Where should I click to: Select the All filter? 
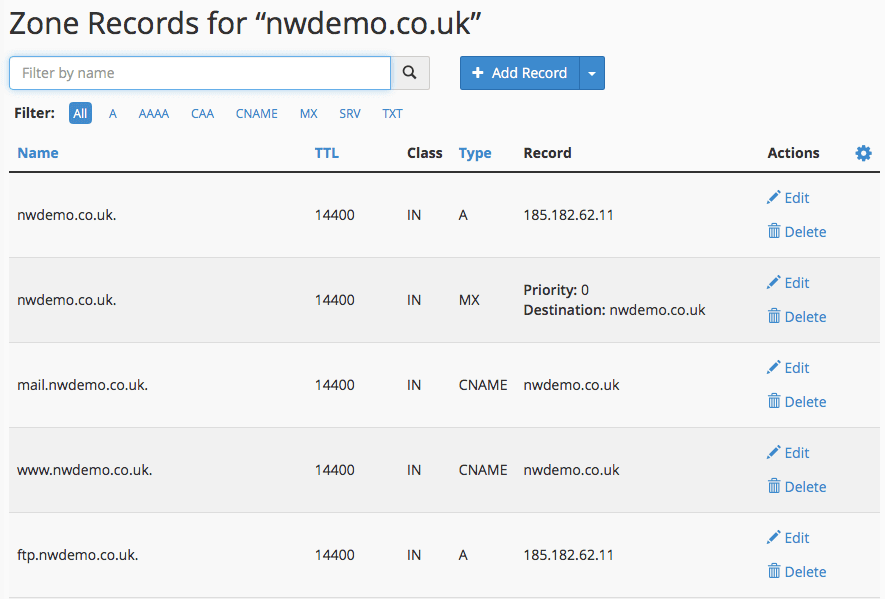80,113
